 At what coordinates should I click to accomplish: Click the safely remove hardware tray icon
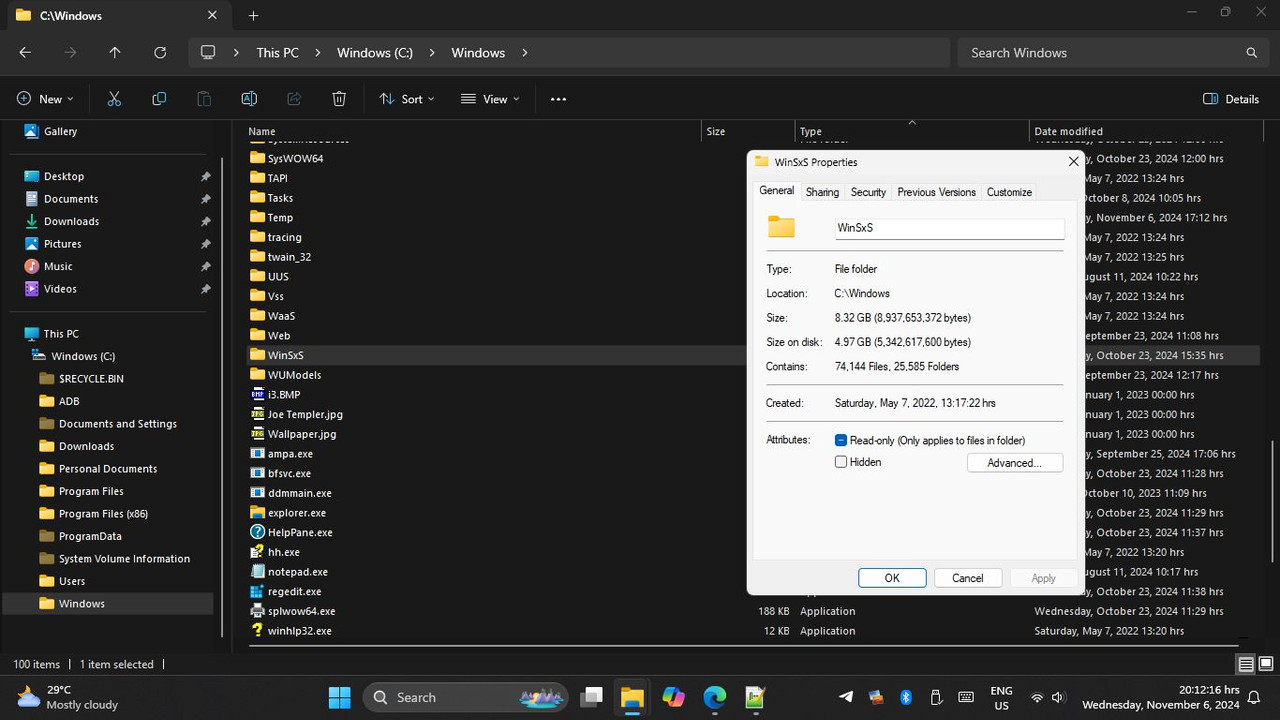tap(936, 697)
